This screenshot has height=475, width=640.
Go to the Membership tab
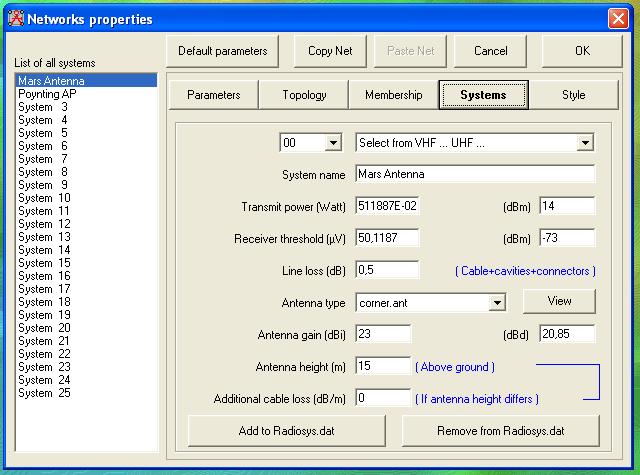click(393, 95)
